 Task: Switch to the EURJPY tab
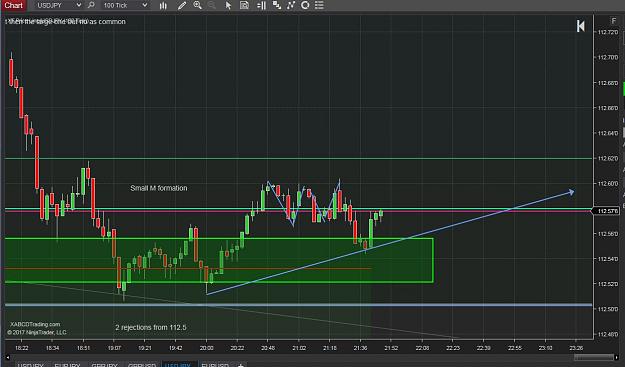(67, 364)
